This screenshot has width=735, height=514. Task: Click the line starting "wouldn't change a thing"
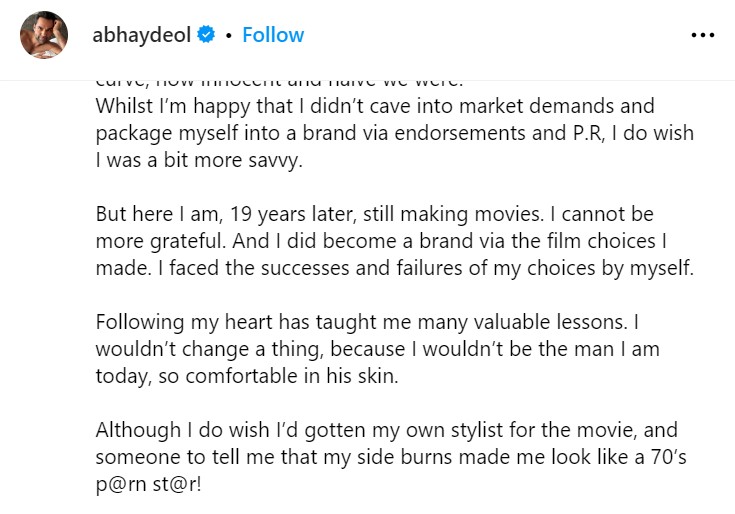(377, 349)
